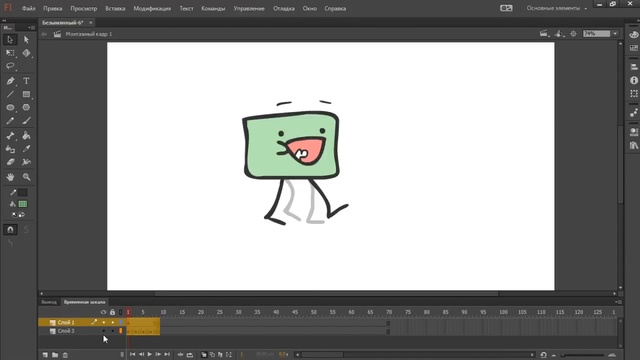This screenshot has height=360, width=640.
Task: Toggle lock dot of Слой 3
Action: 113,331
